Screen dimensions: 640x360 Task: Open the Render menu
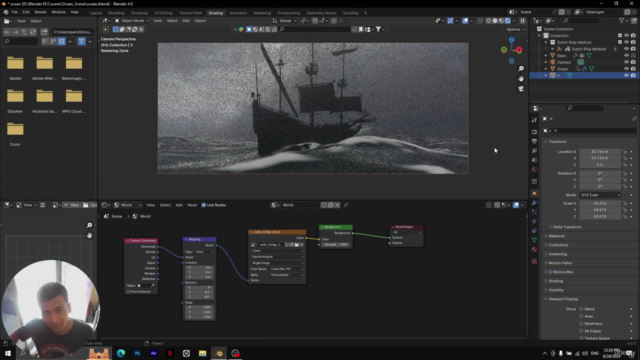pos(40,12)
